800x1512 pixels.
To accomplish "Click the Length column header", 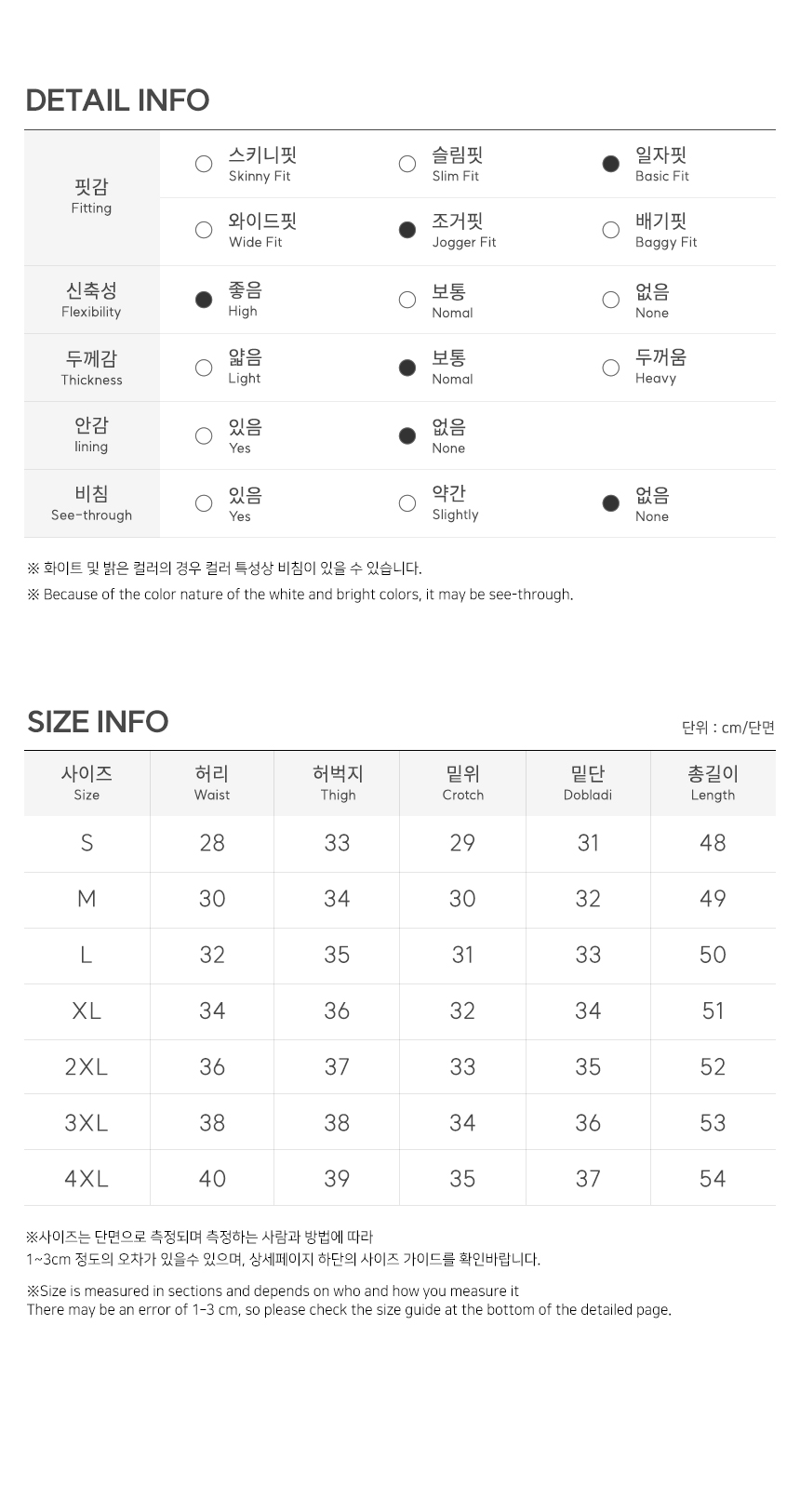I will click(x=713, y=783).
